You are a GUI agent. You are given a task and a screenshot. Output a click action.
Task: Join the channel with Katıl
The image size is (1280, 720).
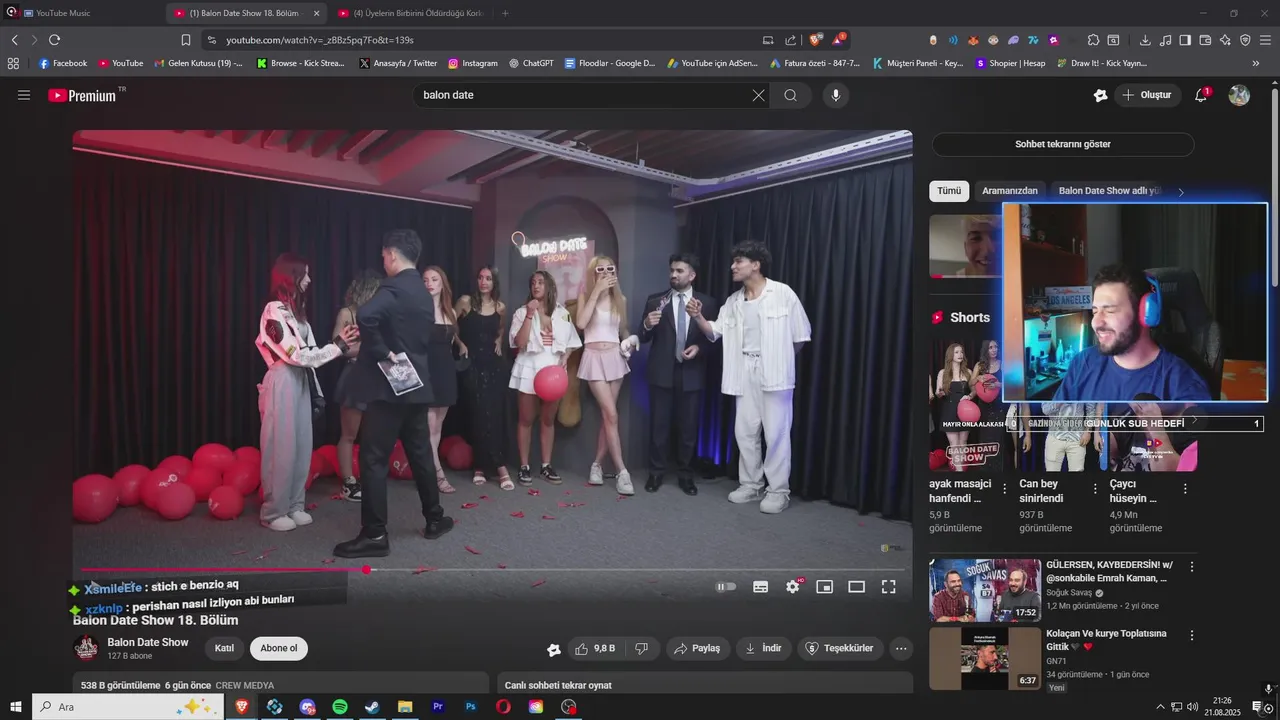[x=224, y=648]
